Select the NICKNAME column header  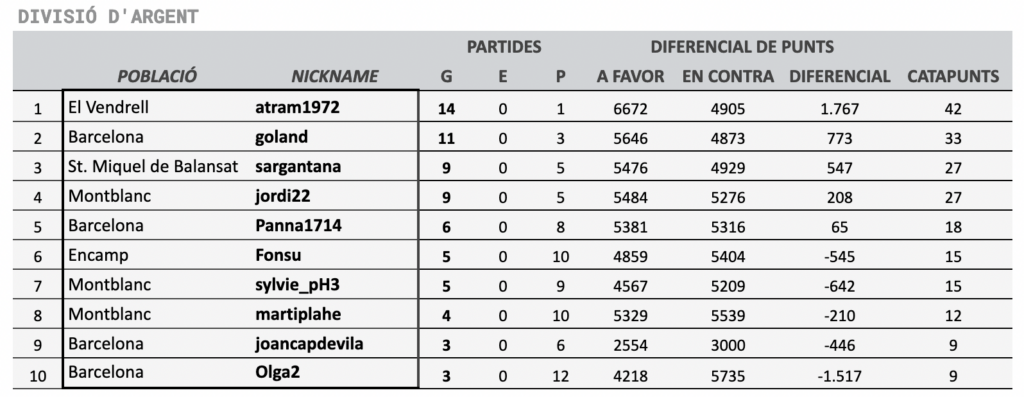(334, 76)
